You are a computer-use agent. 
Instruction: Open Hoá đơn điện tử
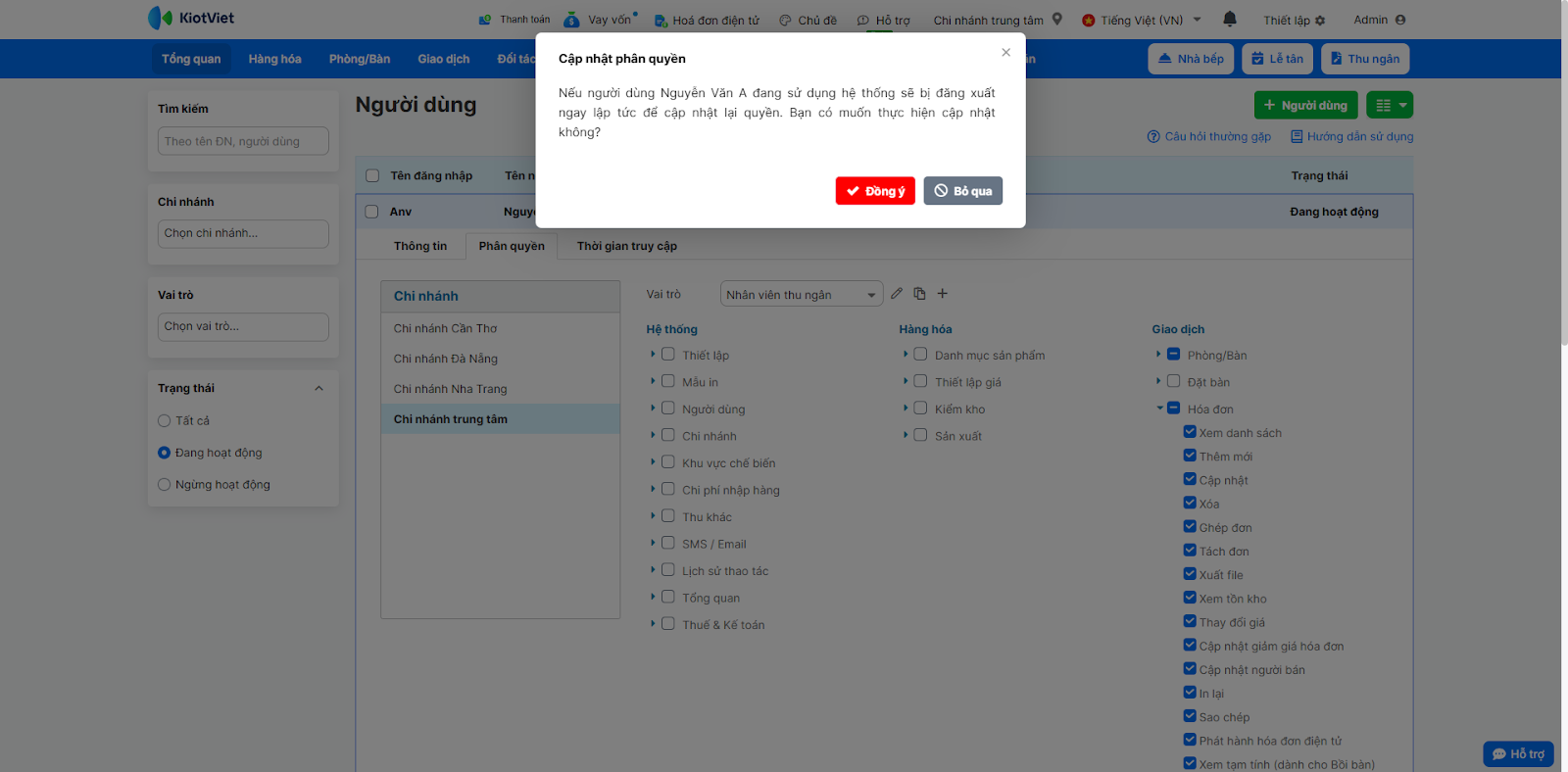pyautogui.click(x=707, y=20)
